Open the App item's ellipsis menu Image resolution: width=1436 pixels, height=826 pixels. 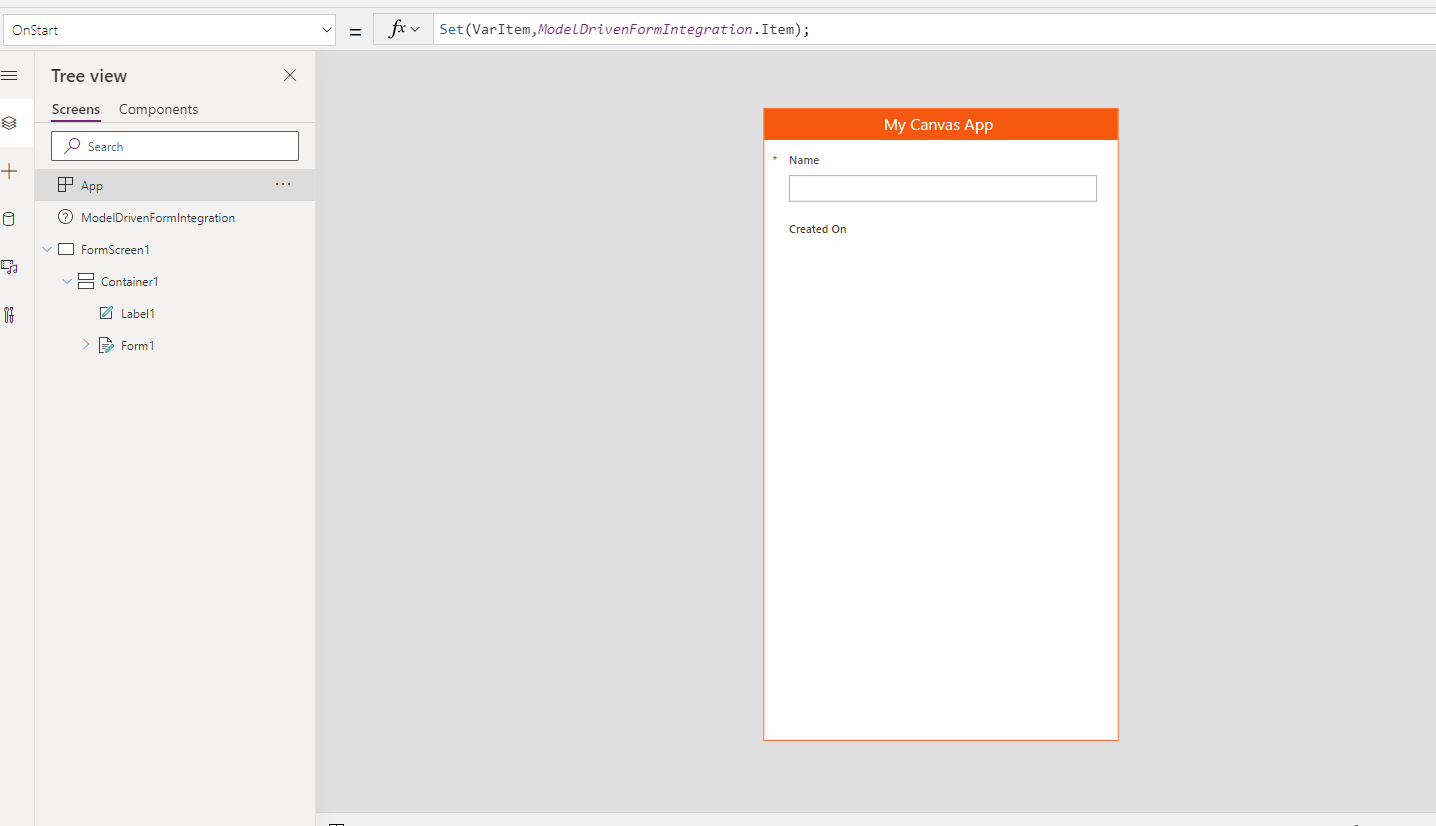click(x=283, y=185)
